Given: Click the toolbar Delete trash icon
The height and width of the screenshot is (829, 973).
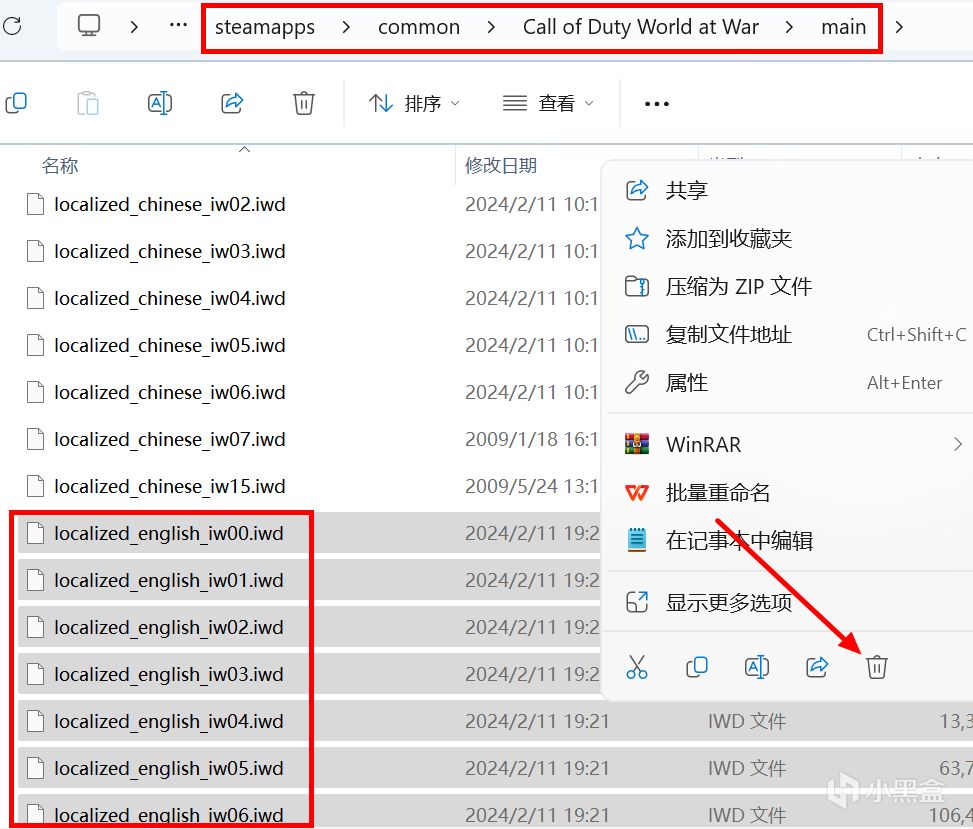Looking at the screenshot, I should click(303, 103).
